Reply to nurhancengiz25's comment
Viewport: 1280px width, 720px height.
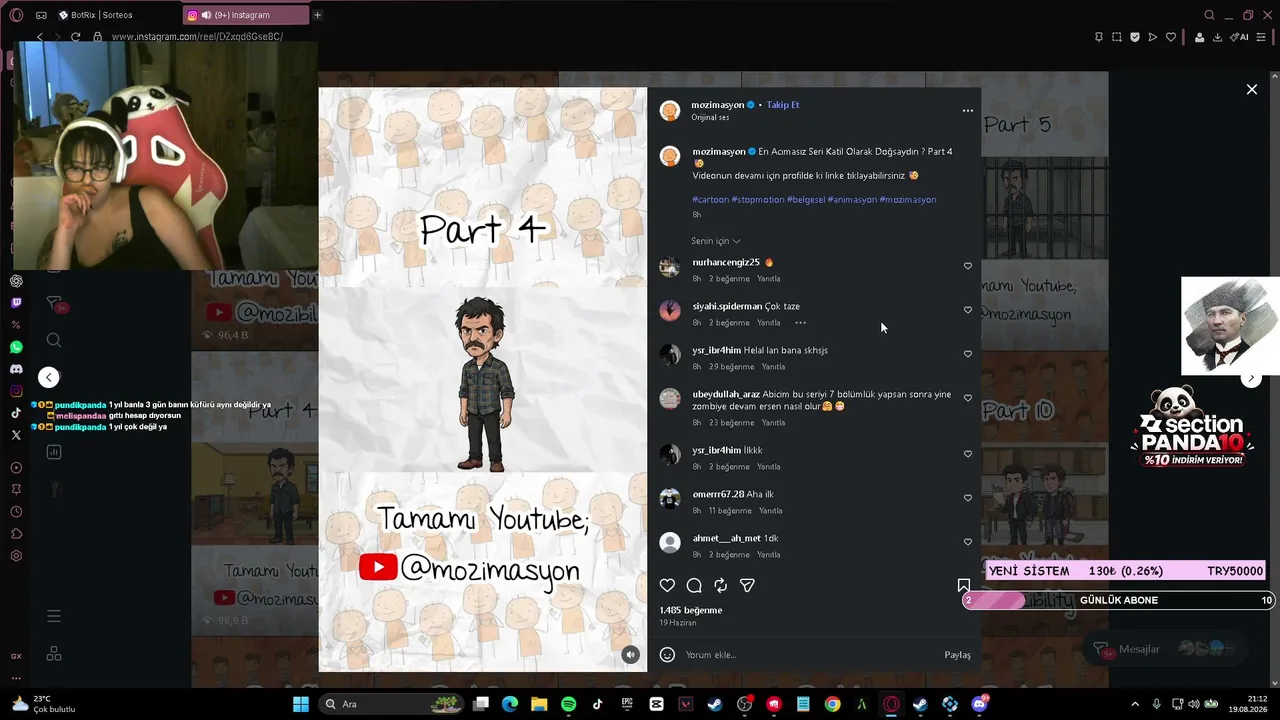pos(768,279)
